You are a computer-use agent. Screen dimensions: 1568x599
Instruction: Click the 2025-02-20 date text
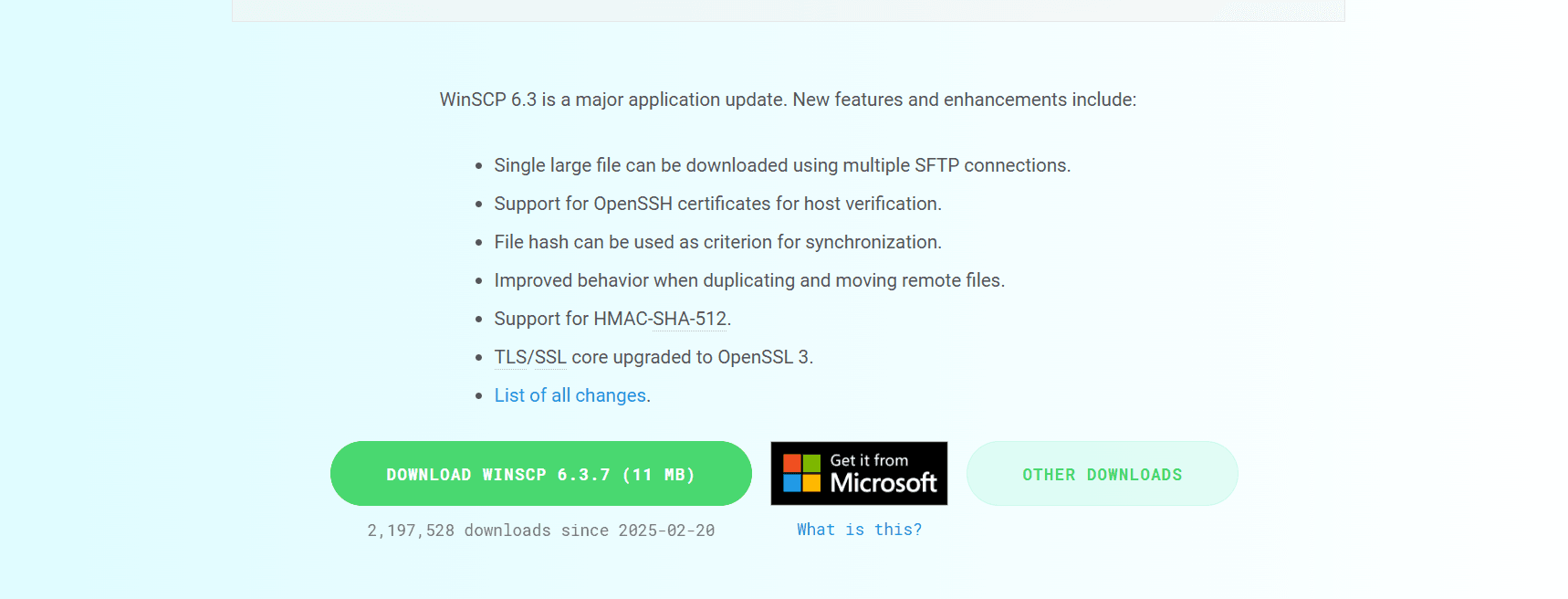point(666,531)
